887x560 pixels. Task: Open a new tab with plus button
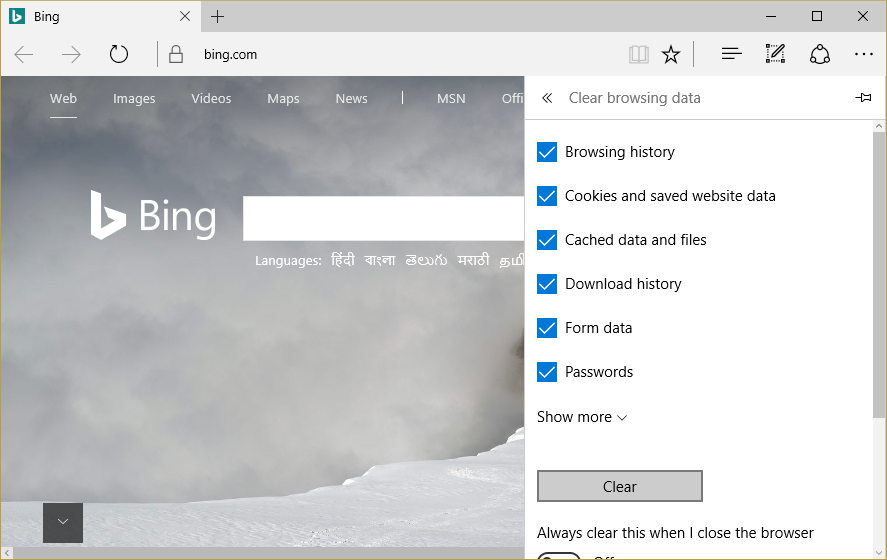pyautogui.click(x=218, y=16)
